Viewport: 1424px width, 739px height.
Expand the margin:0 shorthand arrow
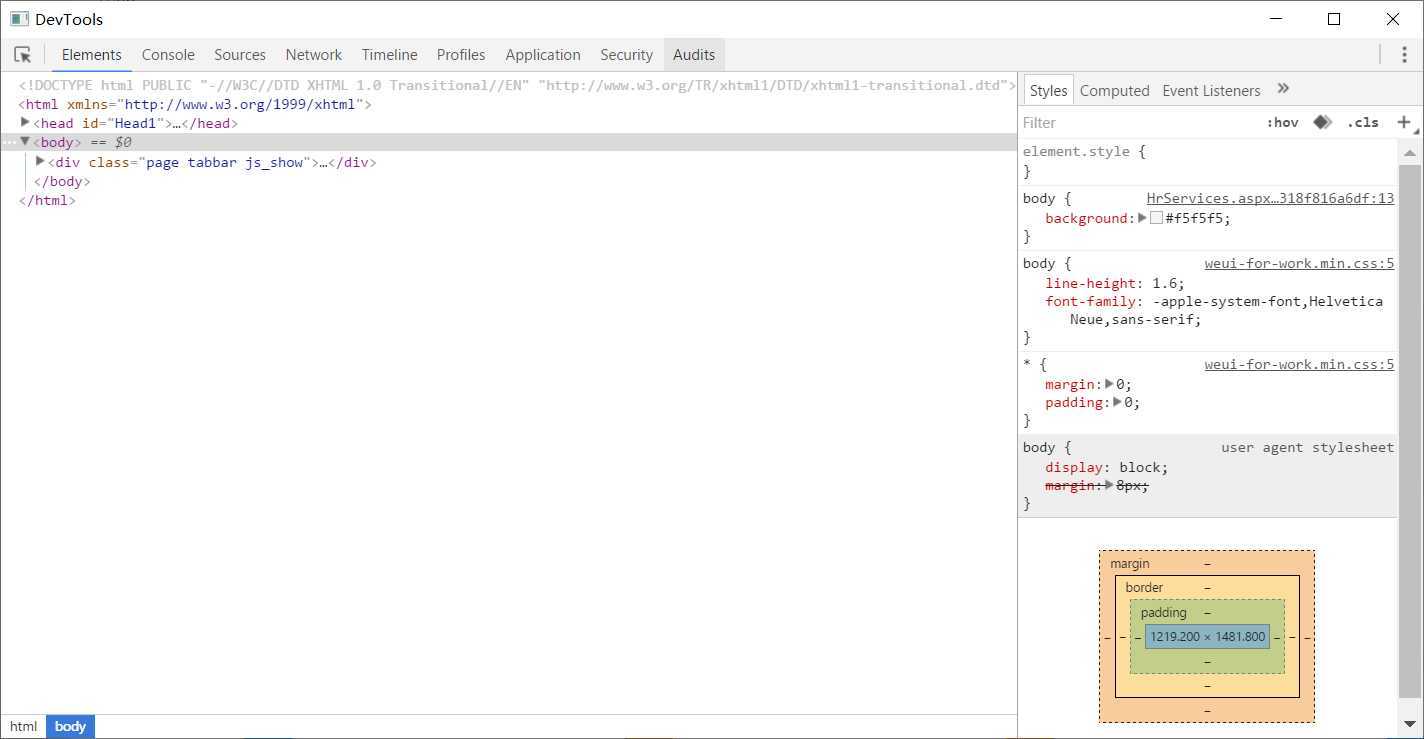[1109, 384]
